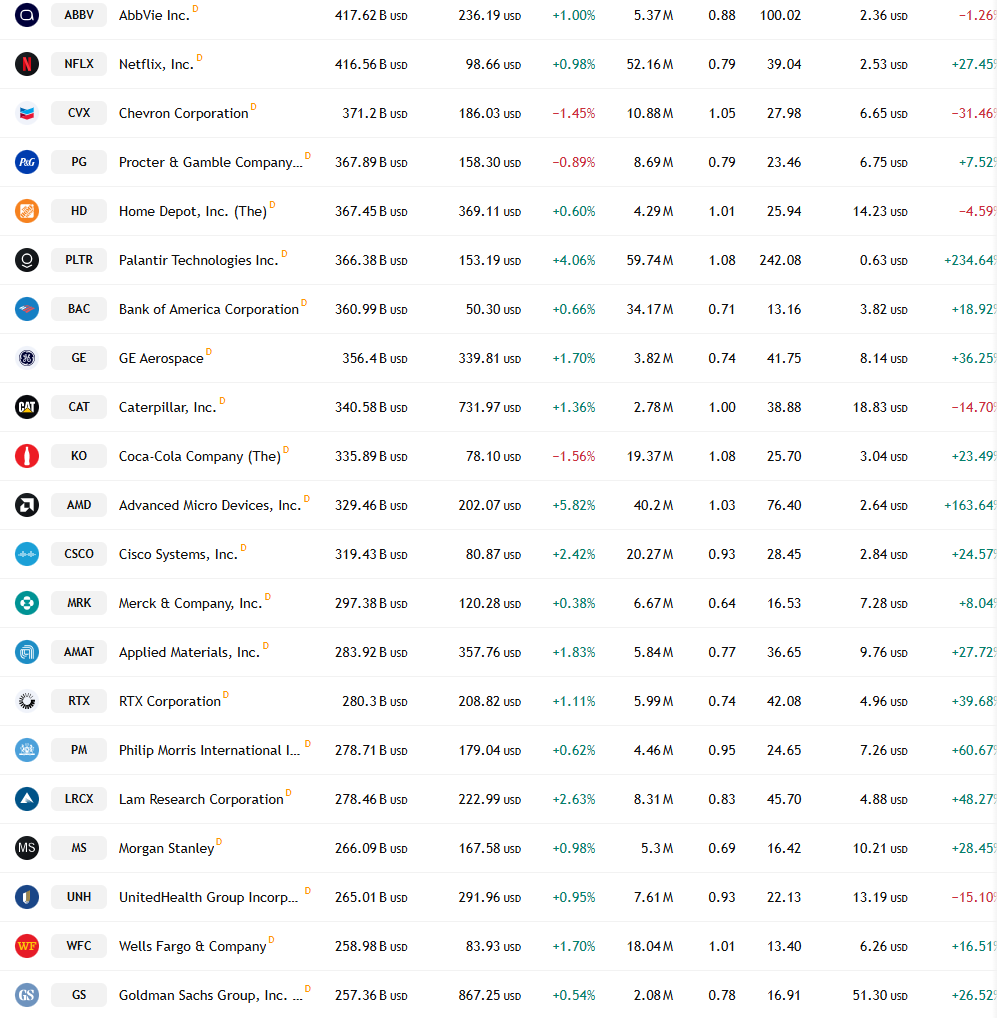Open UnitedHealth Group Incorporated link

click(x=208, y=897)
